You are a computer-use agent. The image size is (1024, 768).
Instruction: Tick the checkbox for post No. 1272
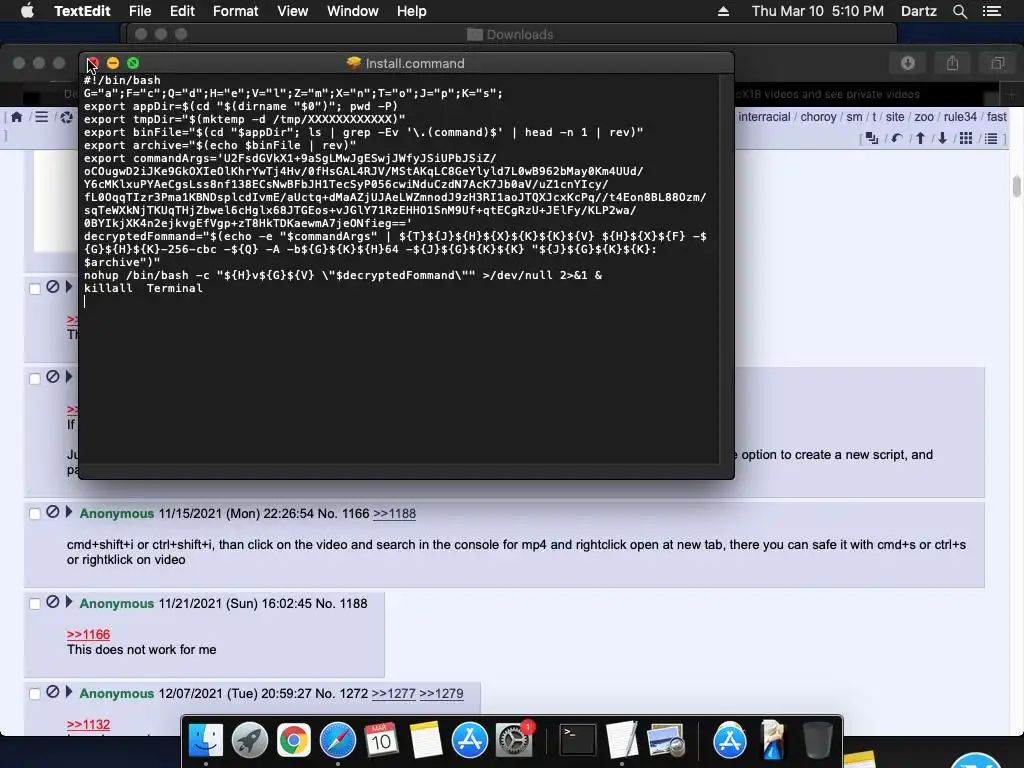pyautogui.click(x=35, y=694)
